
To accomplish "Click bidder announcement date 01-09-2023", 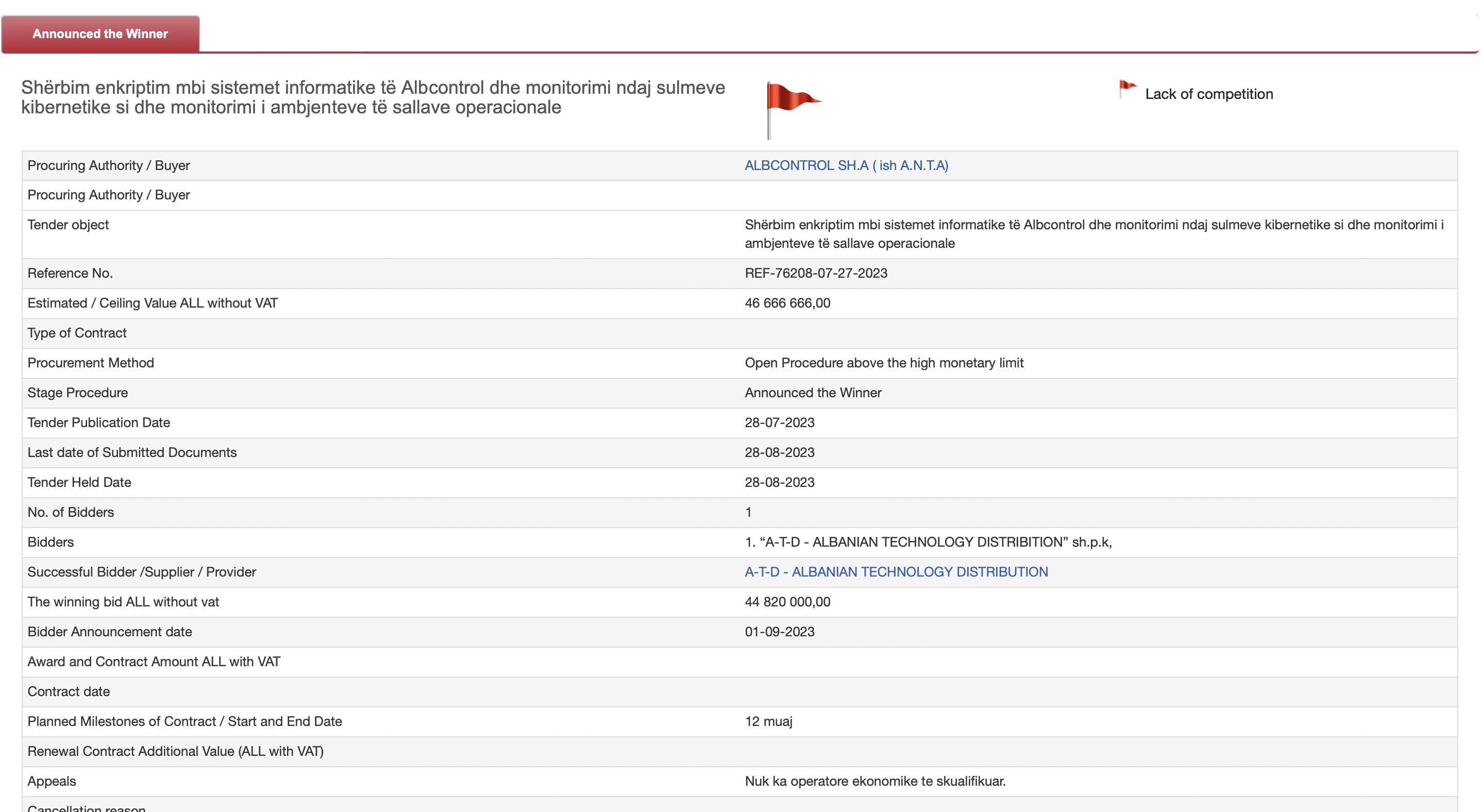I will [x=779, y=632].
